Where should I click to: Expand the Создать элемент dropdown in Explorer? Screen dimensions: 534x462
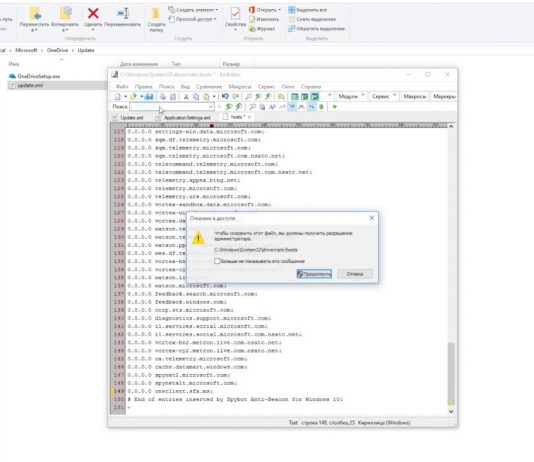[217, 10]
